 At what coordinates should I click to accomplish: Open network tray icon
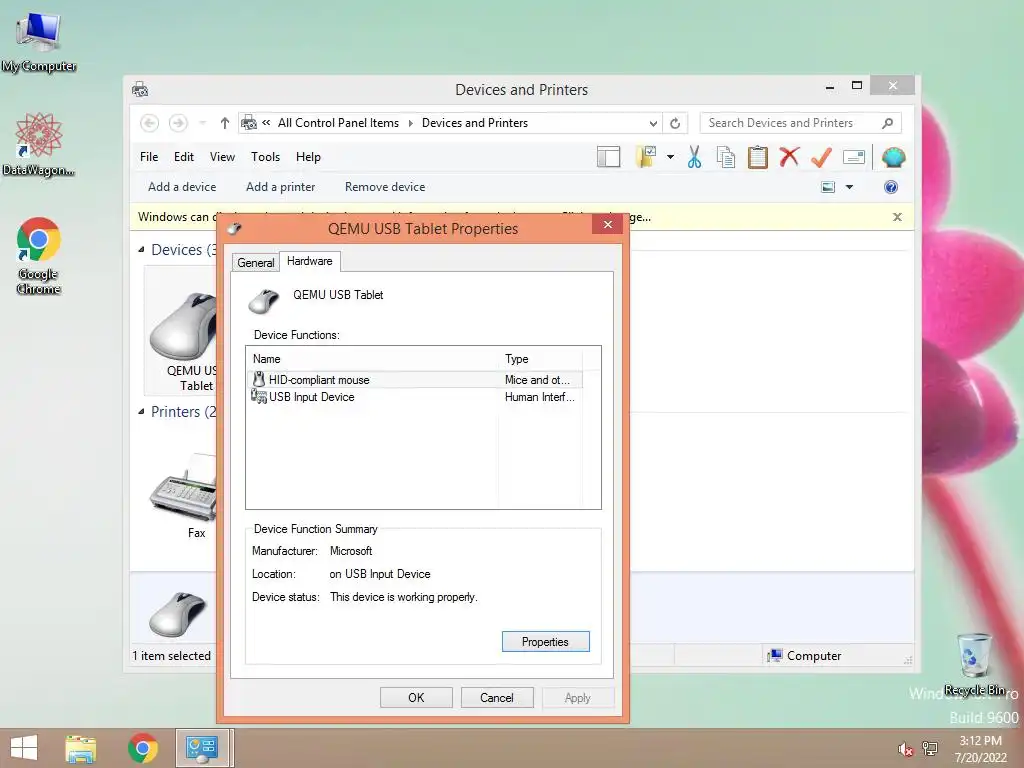(930, 749)
